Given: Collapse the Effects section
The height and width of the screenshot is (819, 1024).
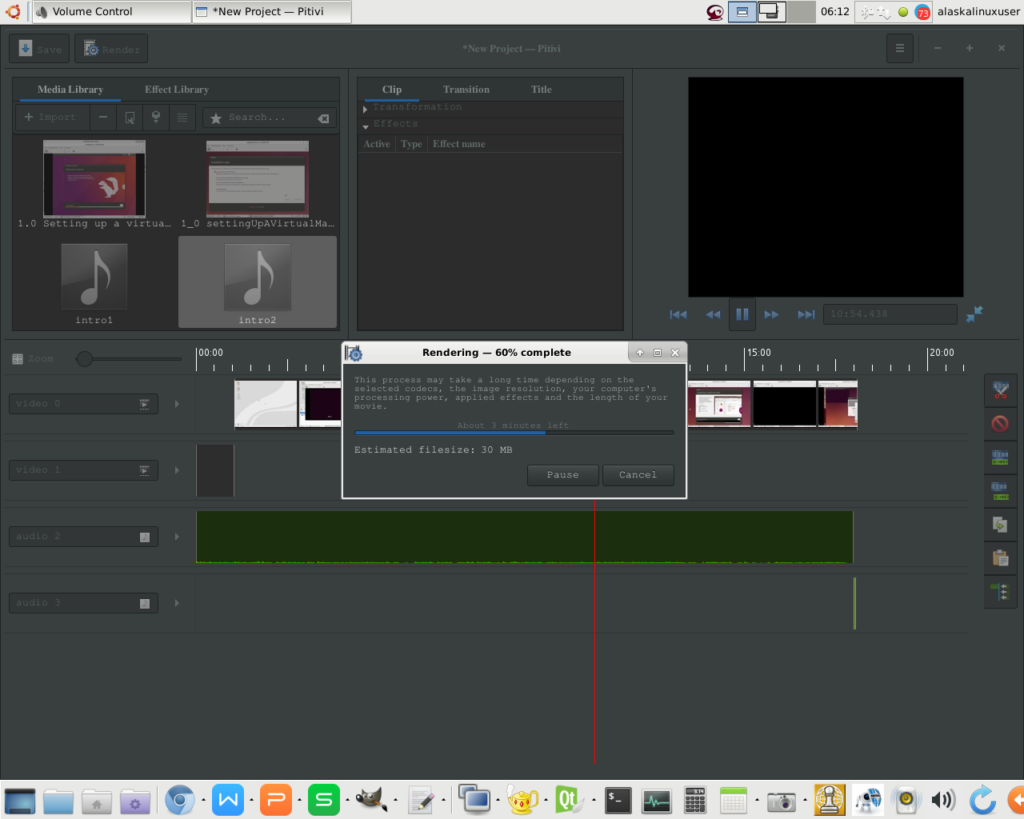Looking at the screenshot, I should (x=366, y=126).
